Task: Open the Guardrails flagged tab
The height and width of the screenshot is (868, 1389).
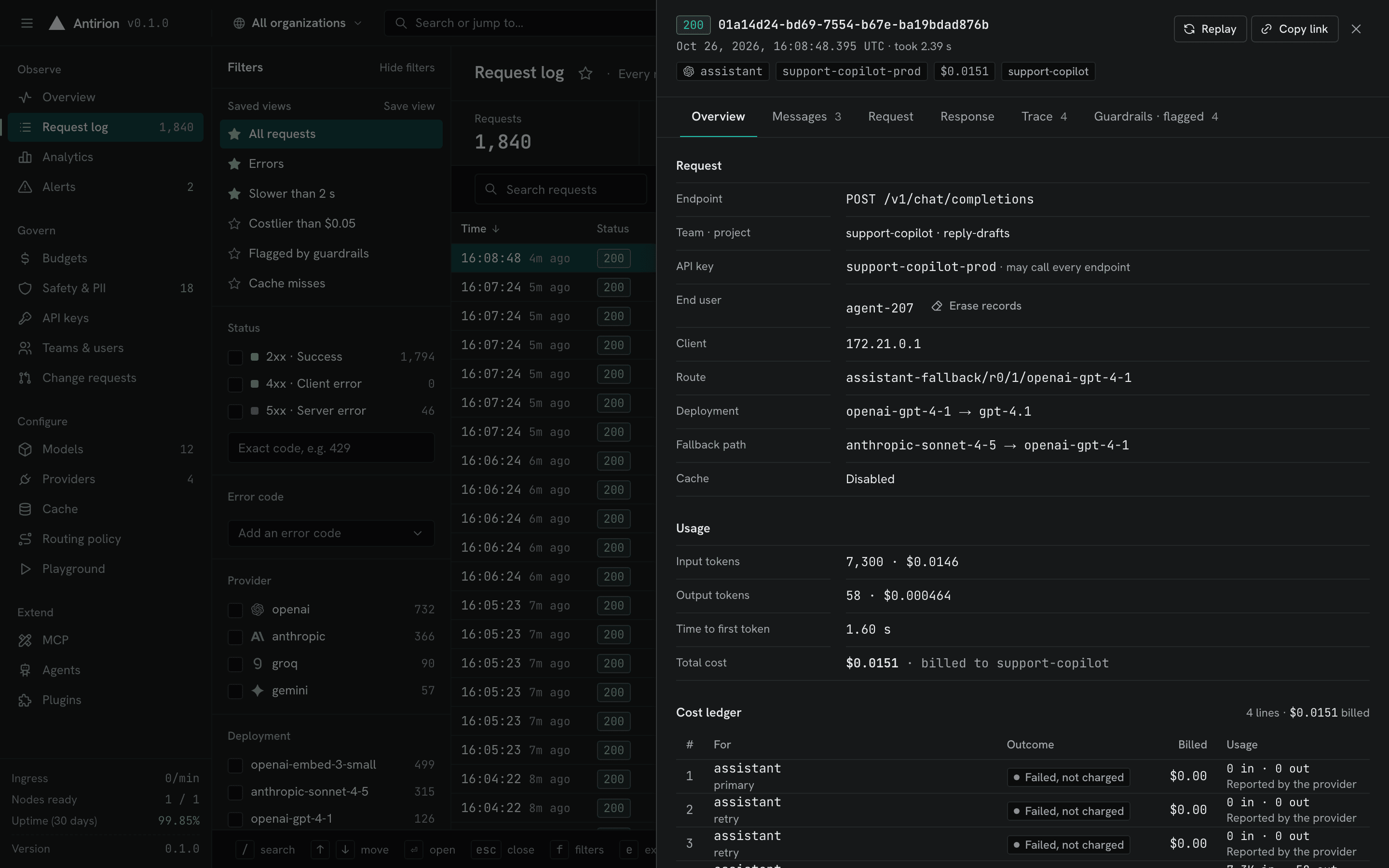Action: pos(1156,117)
